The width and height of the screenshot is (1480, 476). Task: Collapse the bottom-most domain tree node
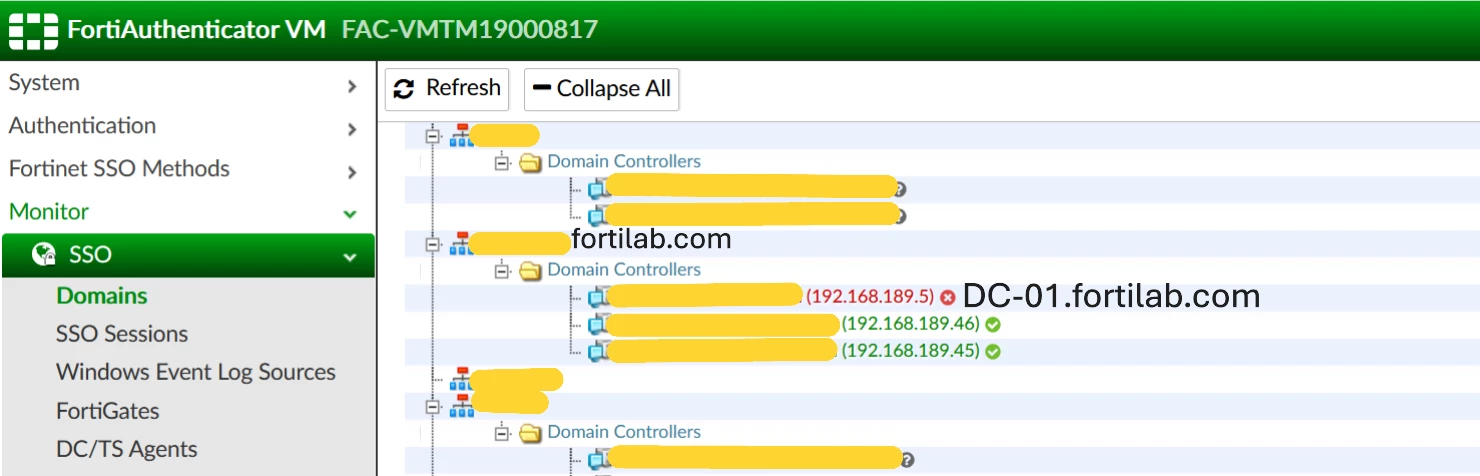click(x=432, y=406)
